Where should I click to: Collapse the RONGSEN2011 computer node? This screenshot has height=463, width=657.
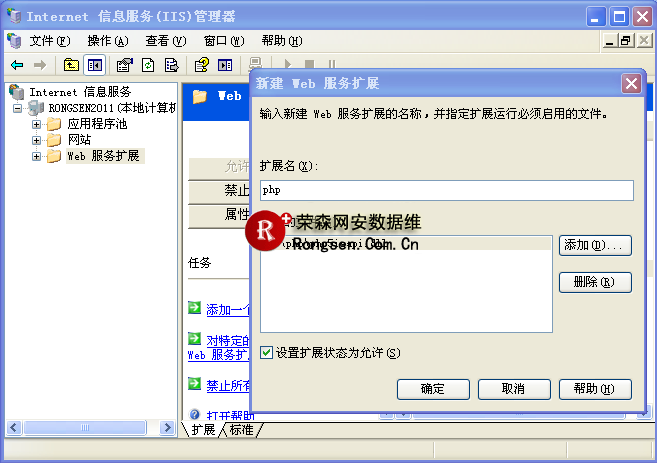(x=19, y=108)
